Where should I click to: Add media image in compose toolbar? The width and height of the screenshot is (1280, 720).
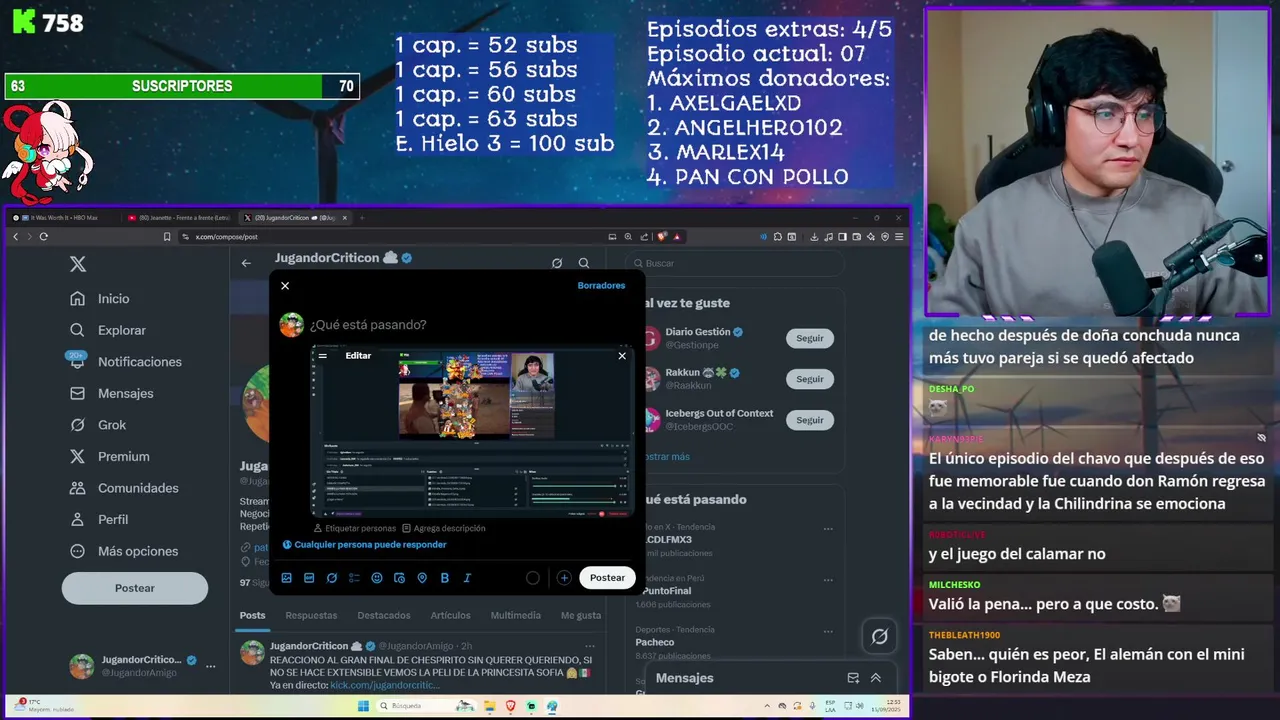pos(286,578)
